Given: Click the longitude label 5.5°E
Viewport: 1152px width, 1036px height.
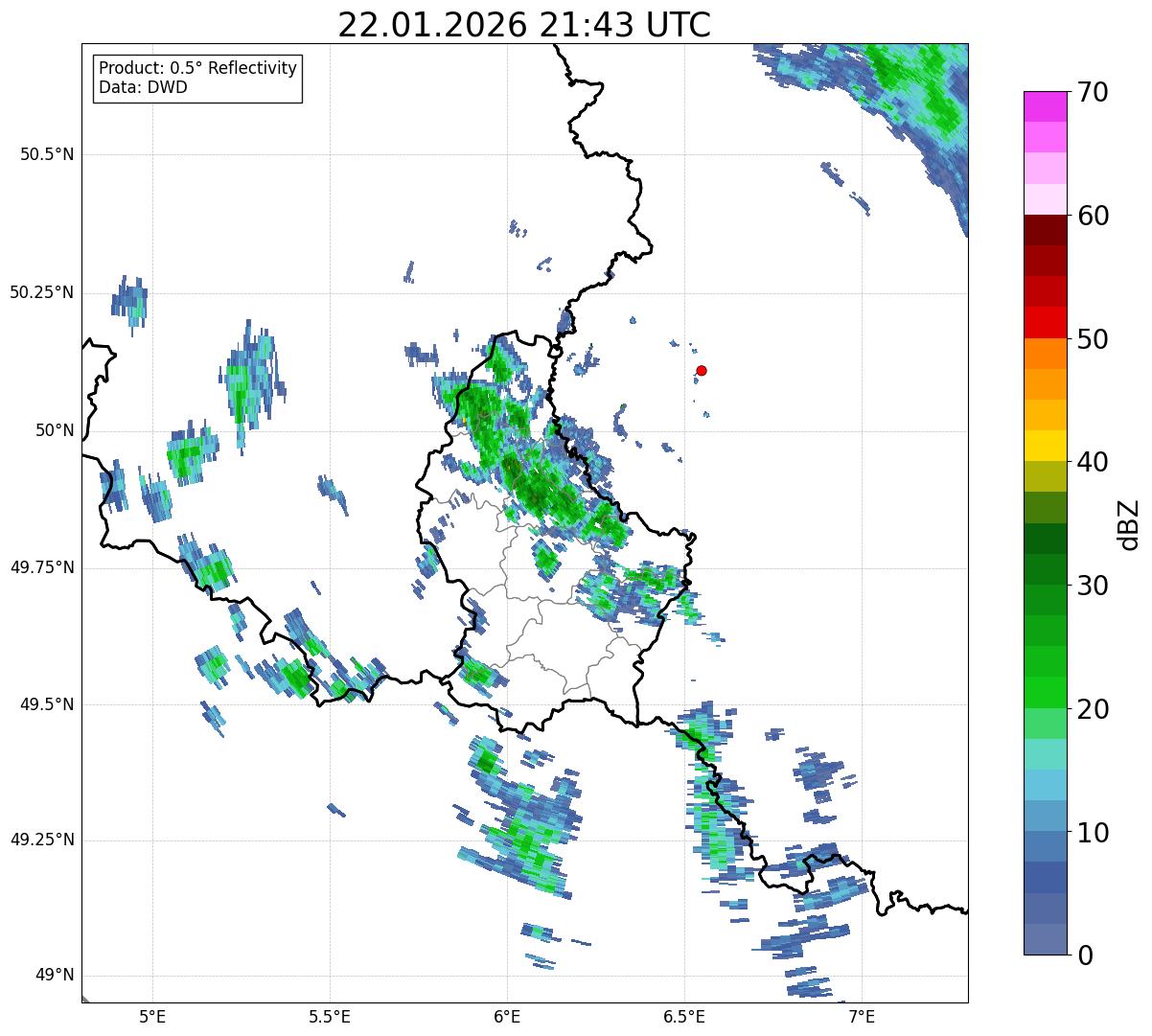Looking at the screenshot, I should pyautogui.click(x=330, y=1016).
